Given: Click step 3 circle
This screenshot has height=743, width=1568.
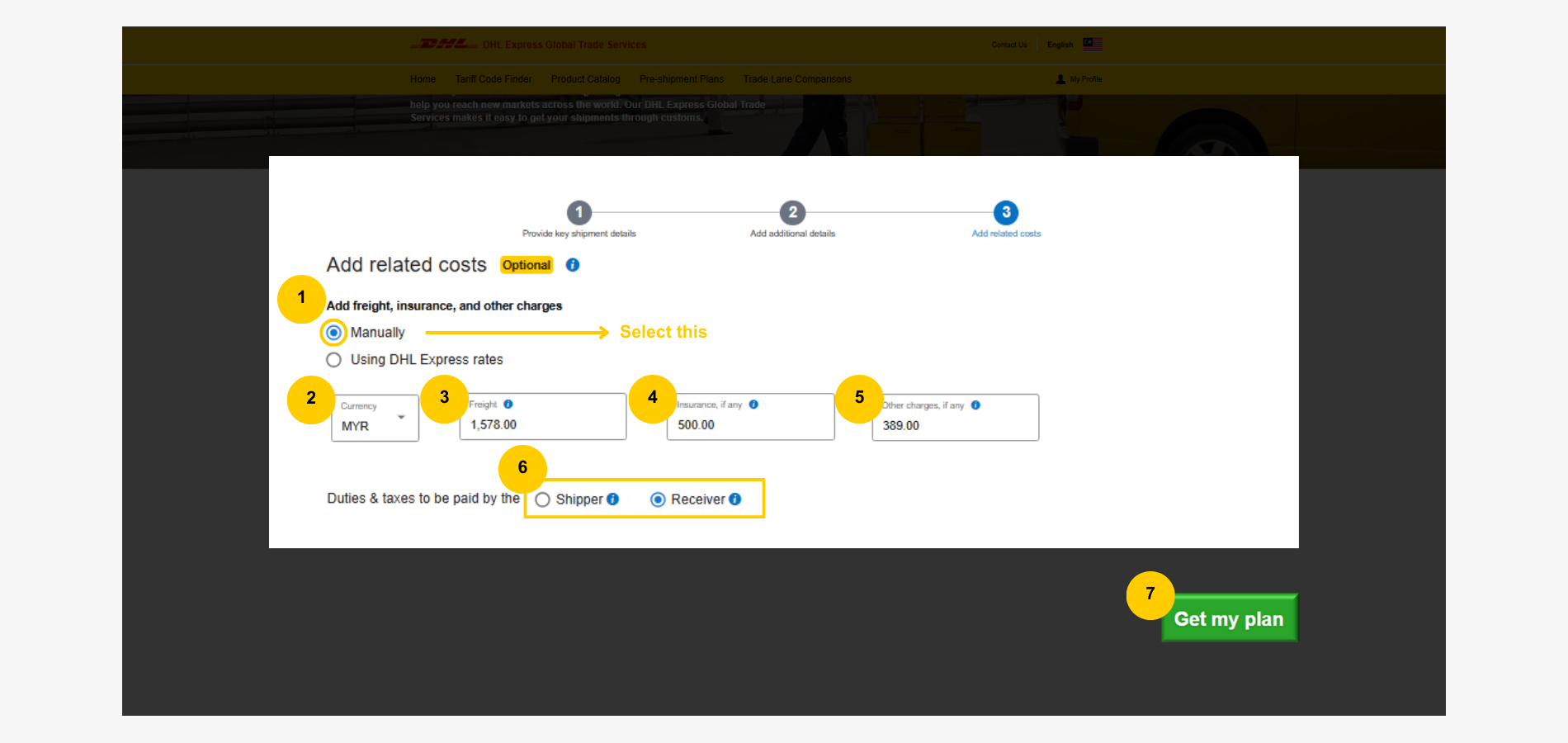Looking at the screenshot, I should [x=1006, y=212].
